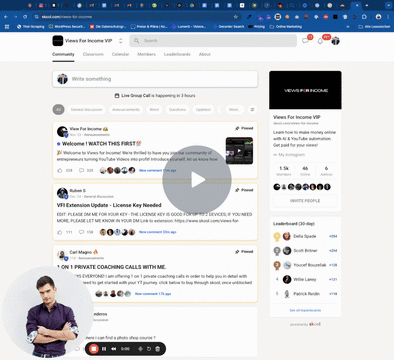The height and width of the screenshot is (360, 394).
Task: Open comments on the VFI Extension Update post
Action: pyautogui.click(x=81, y=232)
